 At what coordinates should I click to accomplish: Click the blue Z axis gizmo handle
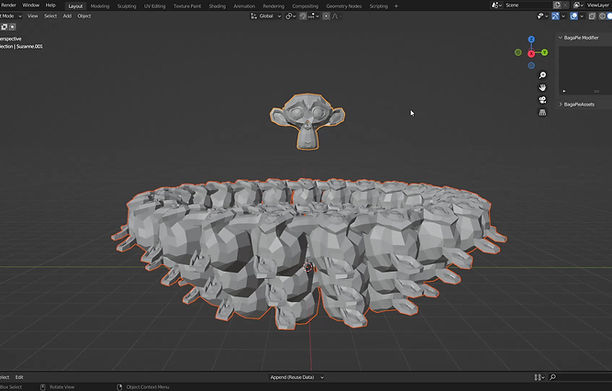pyautogui.click(x=531, y=39)
